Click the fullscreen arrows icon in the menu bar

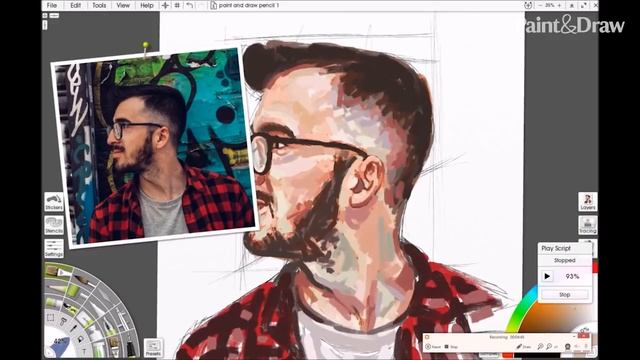pyautogui.click(x=584, y=5)
